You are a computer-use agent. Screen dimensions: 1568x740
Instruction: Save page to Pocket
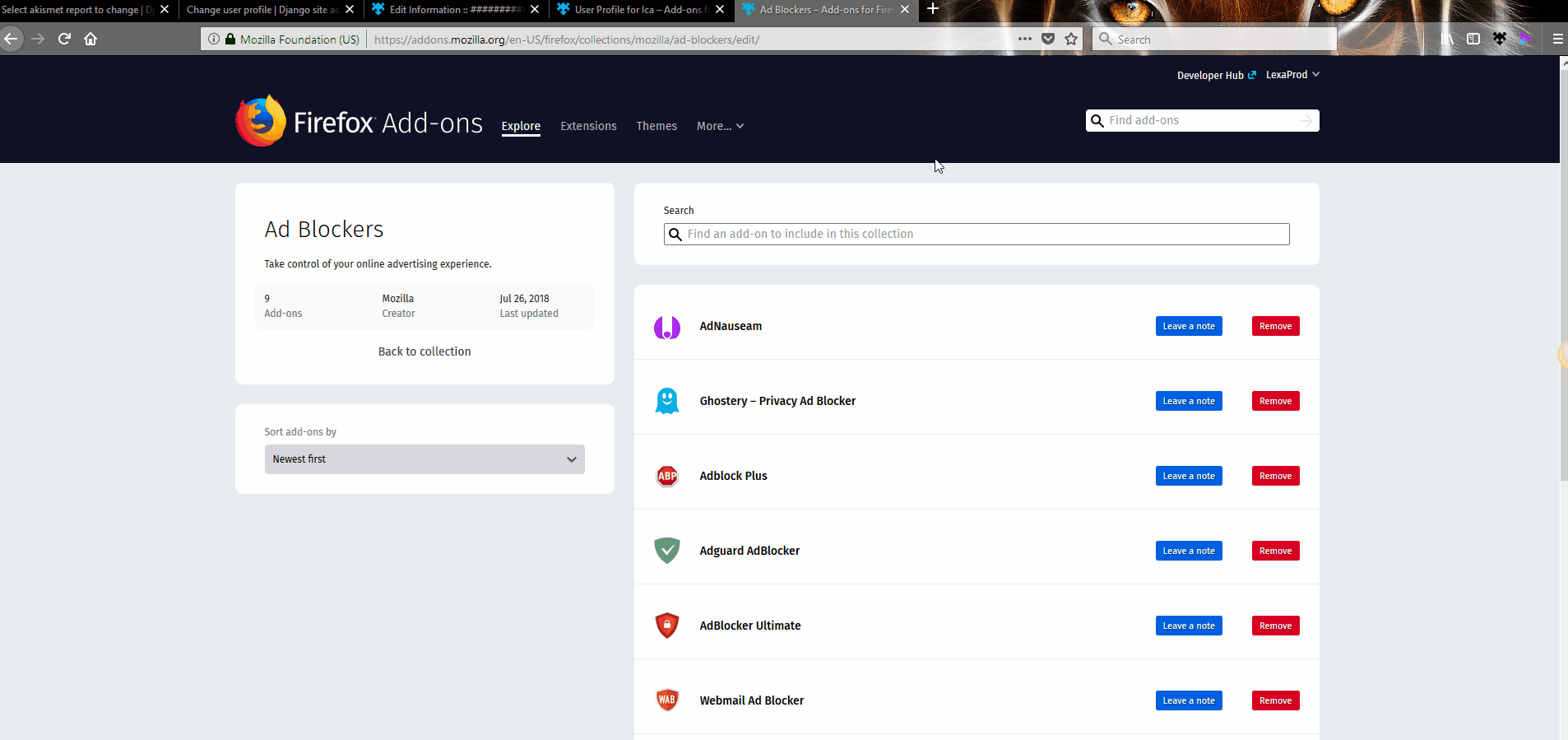point(1048,39)
